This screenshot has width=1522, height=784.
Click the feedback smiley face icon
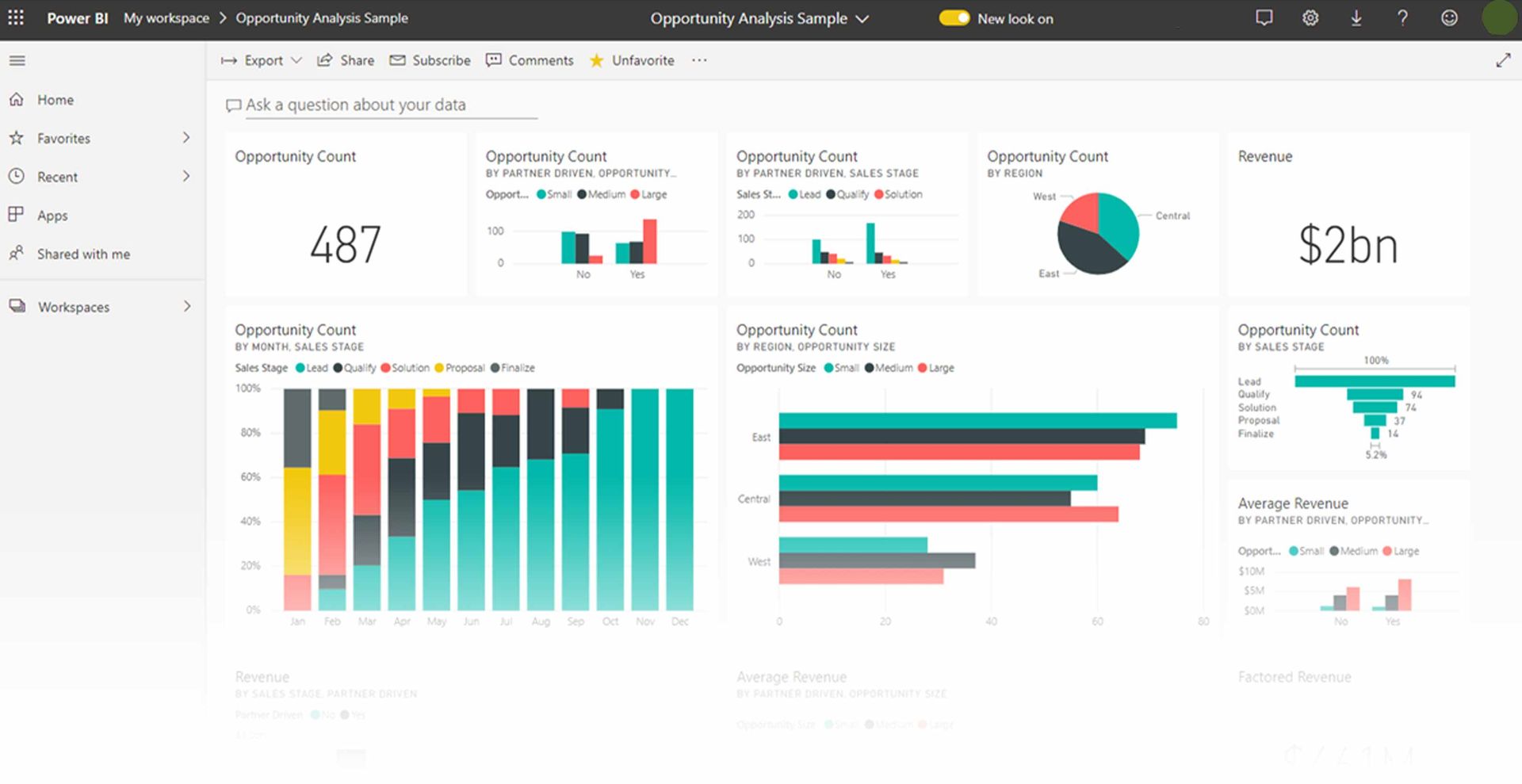click(x=1449, y=17)
